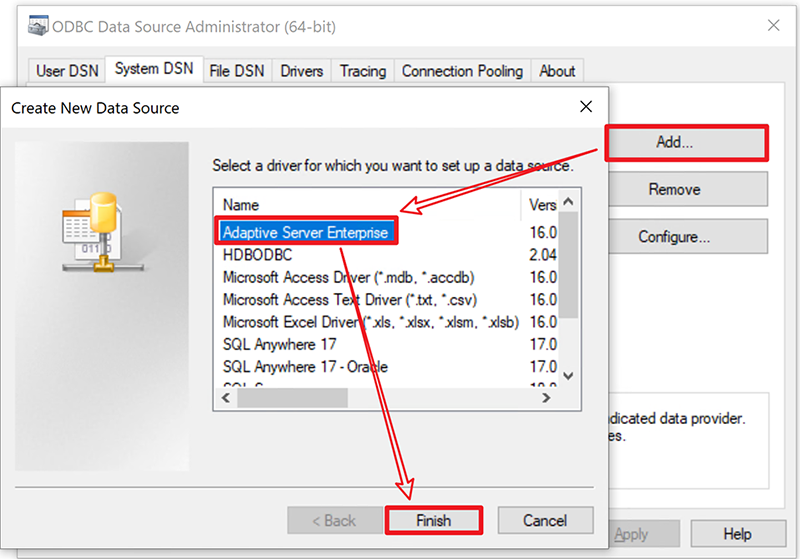This screenshot has width=800, height=559.
Task: Cancel the new data source wizard
Action: [x=546, y=521]
